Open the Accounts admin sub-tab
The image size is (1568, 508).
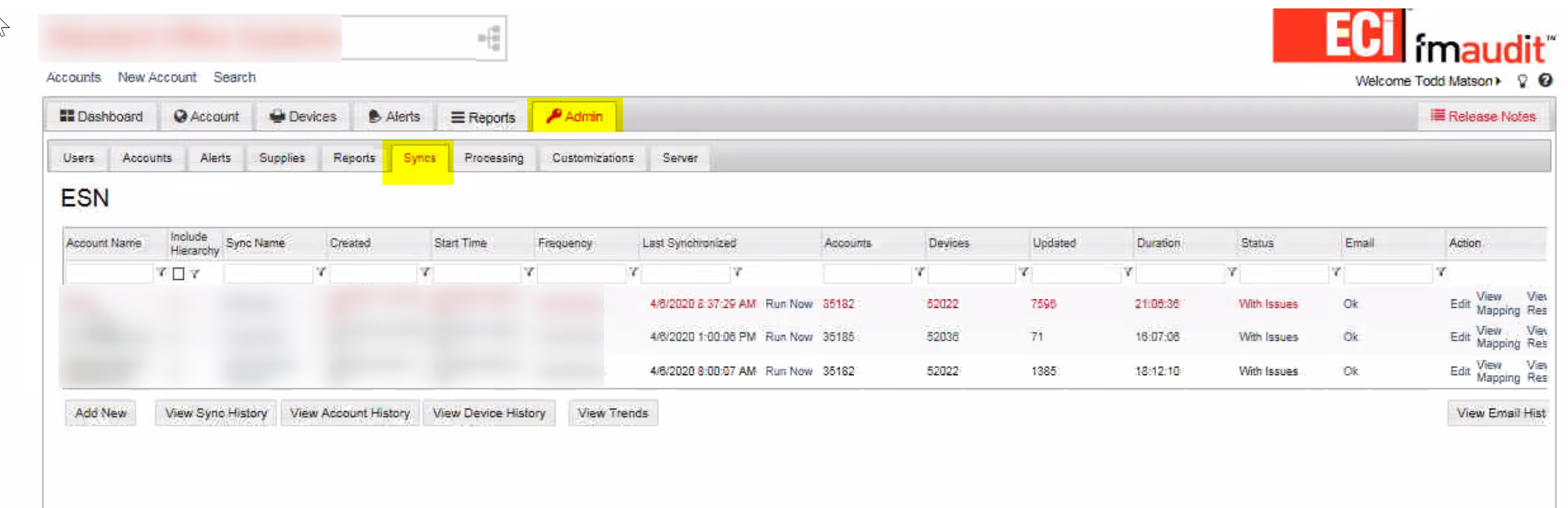coord(147,158)
